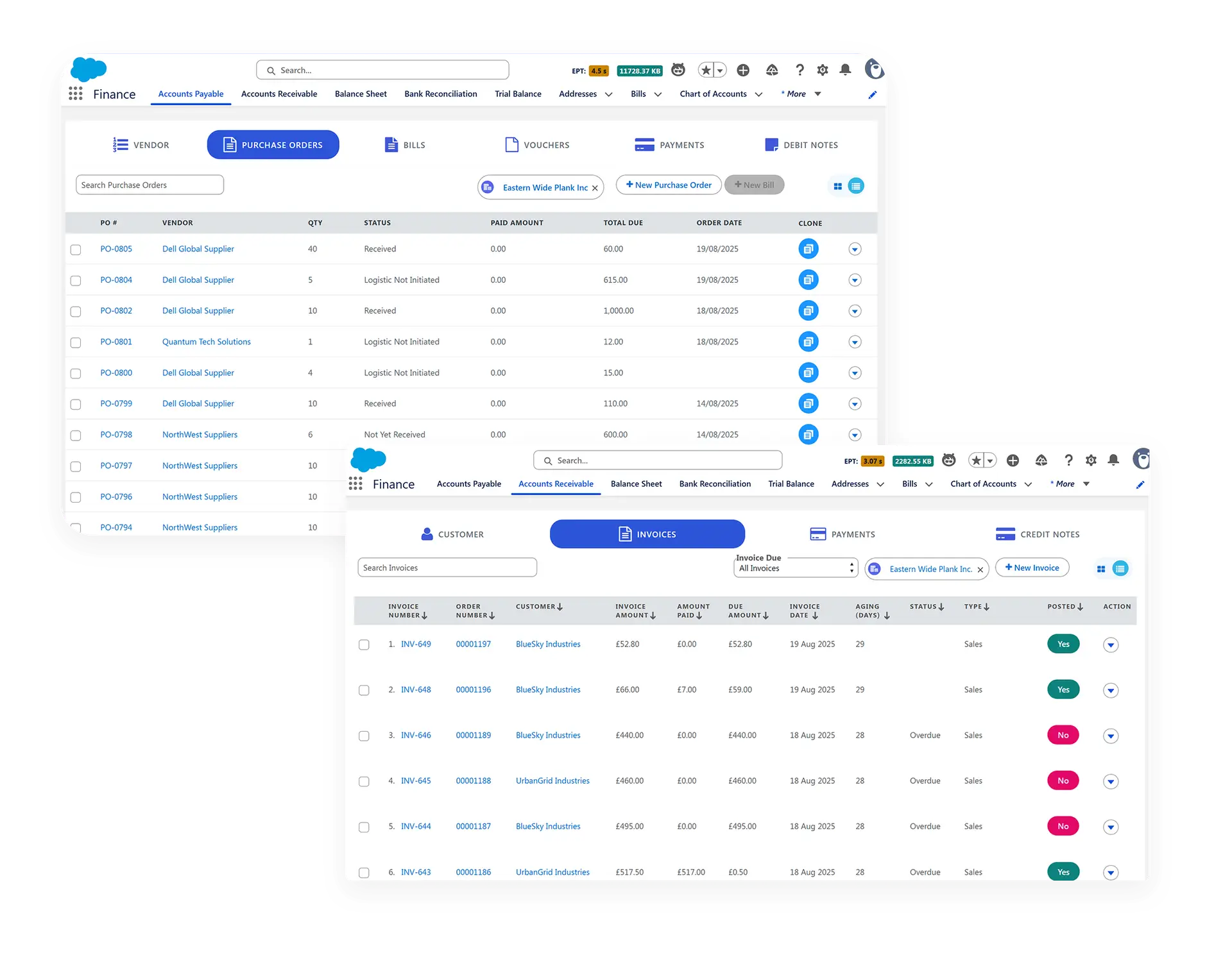Switch to the VENDOR tab

coord(141,145)
